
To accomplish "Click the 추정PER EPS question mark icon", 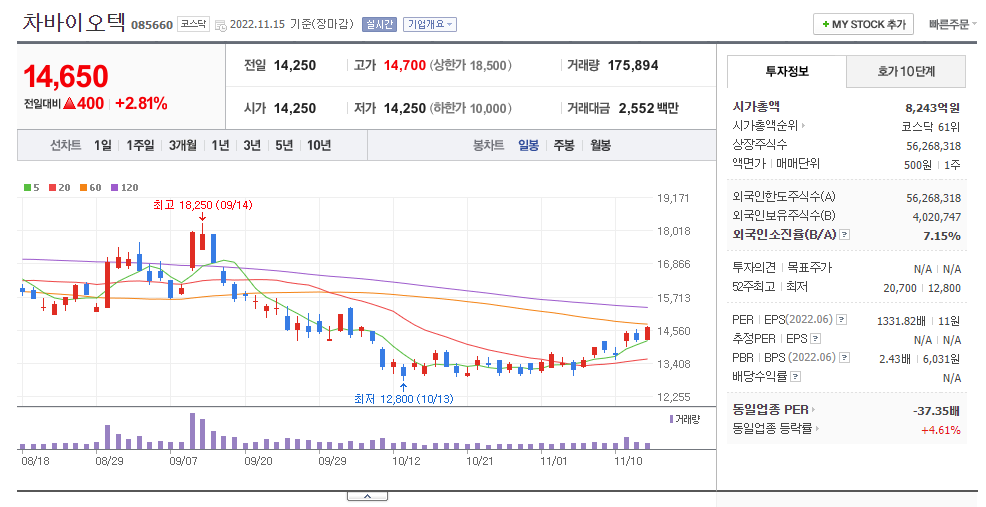I will [x=816, y=338].
